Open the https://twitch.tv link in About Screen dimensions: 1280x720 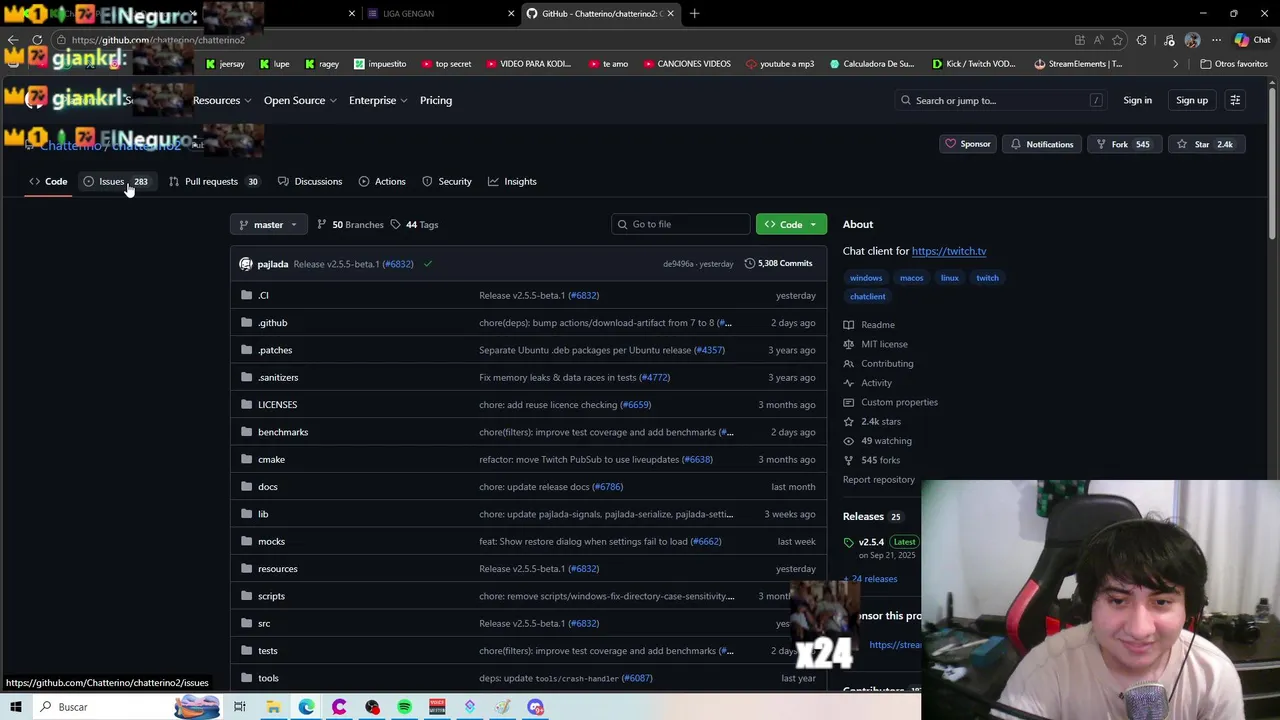pos(948,251)
